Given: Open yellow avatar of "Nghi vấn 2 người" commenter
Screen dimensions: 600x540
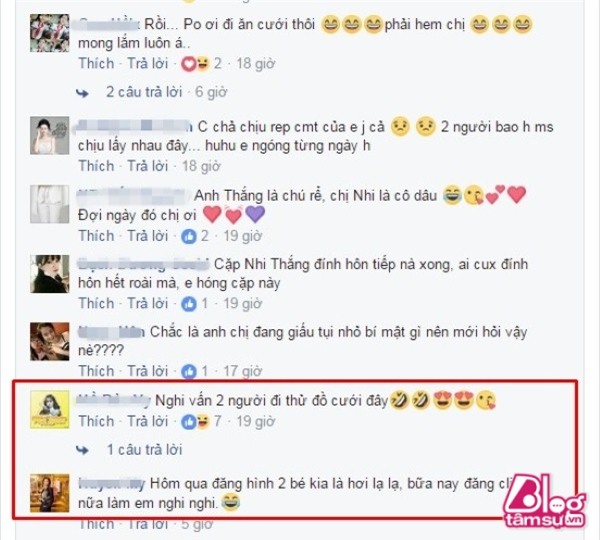Looking at the screenshot, I should tap(50, 409).
